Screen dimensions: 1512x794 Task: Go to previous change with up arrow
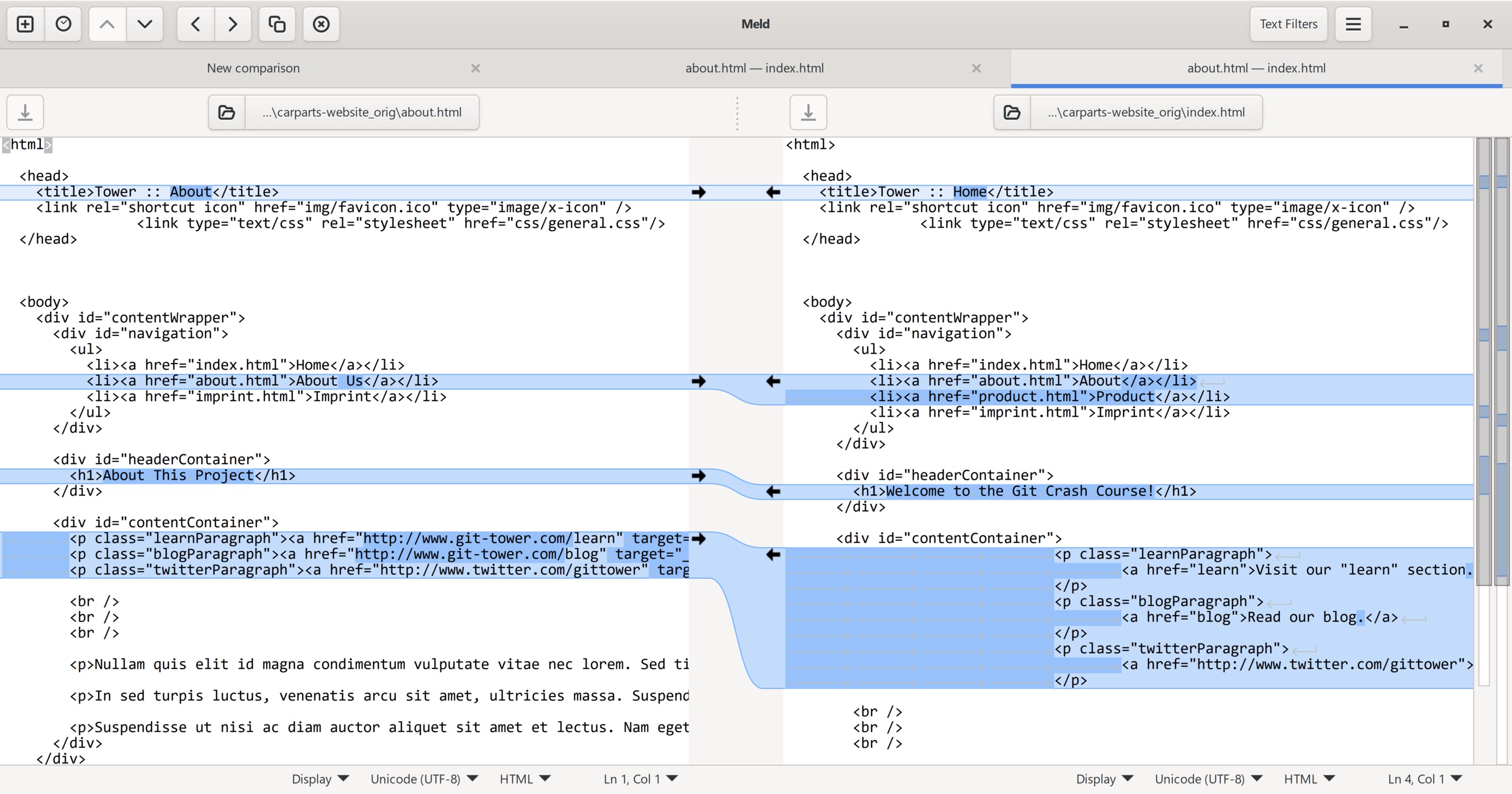click(107, 24)
